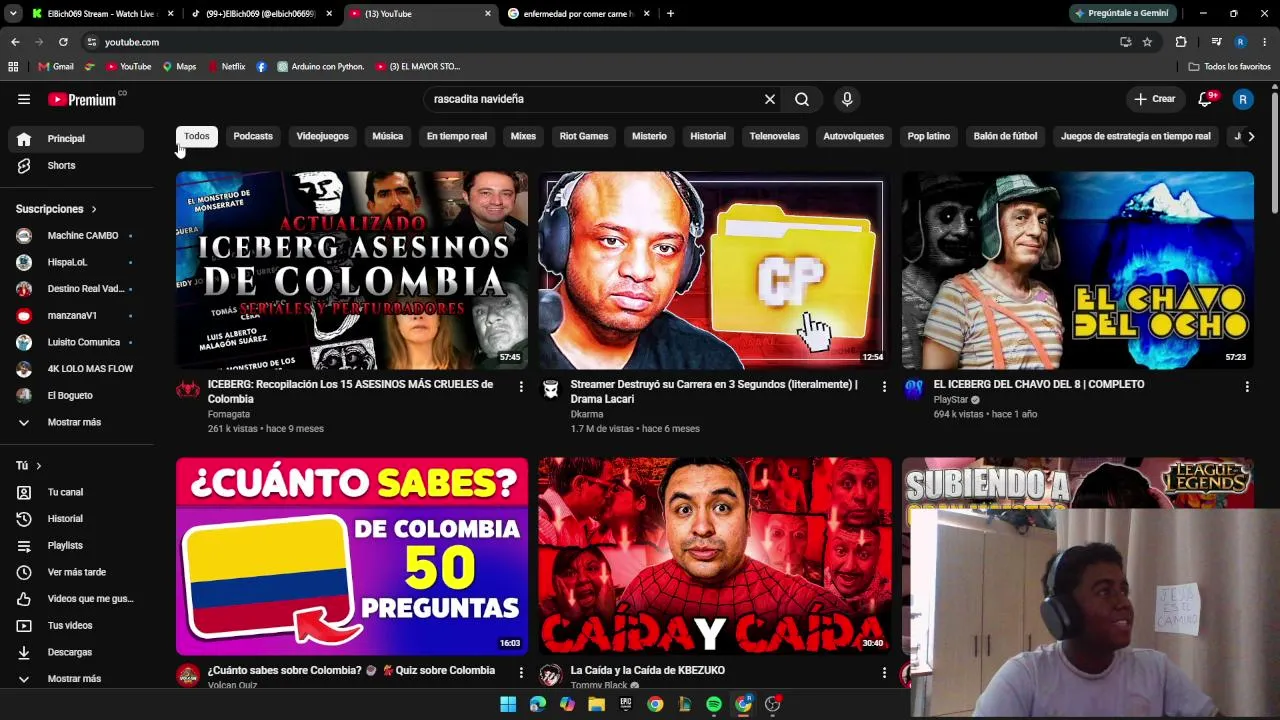
Task: Open the YouTube account avatar menu
Action: [1243, 99]
